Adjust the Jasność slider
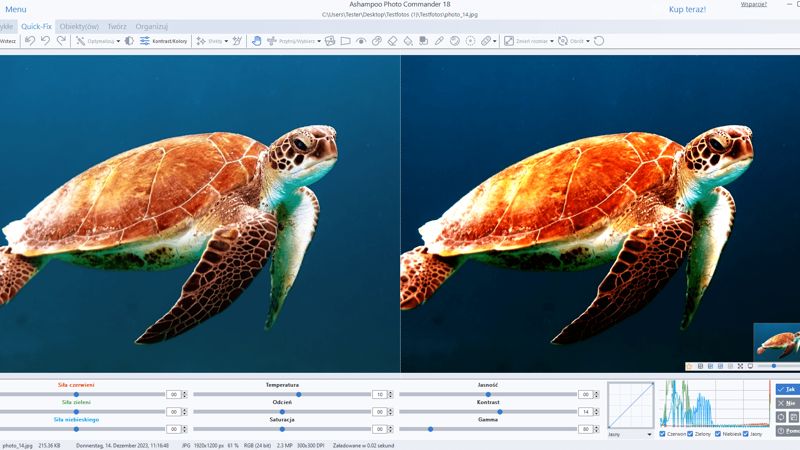800x450 pixels. [488, 394]
